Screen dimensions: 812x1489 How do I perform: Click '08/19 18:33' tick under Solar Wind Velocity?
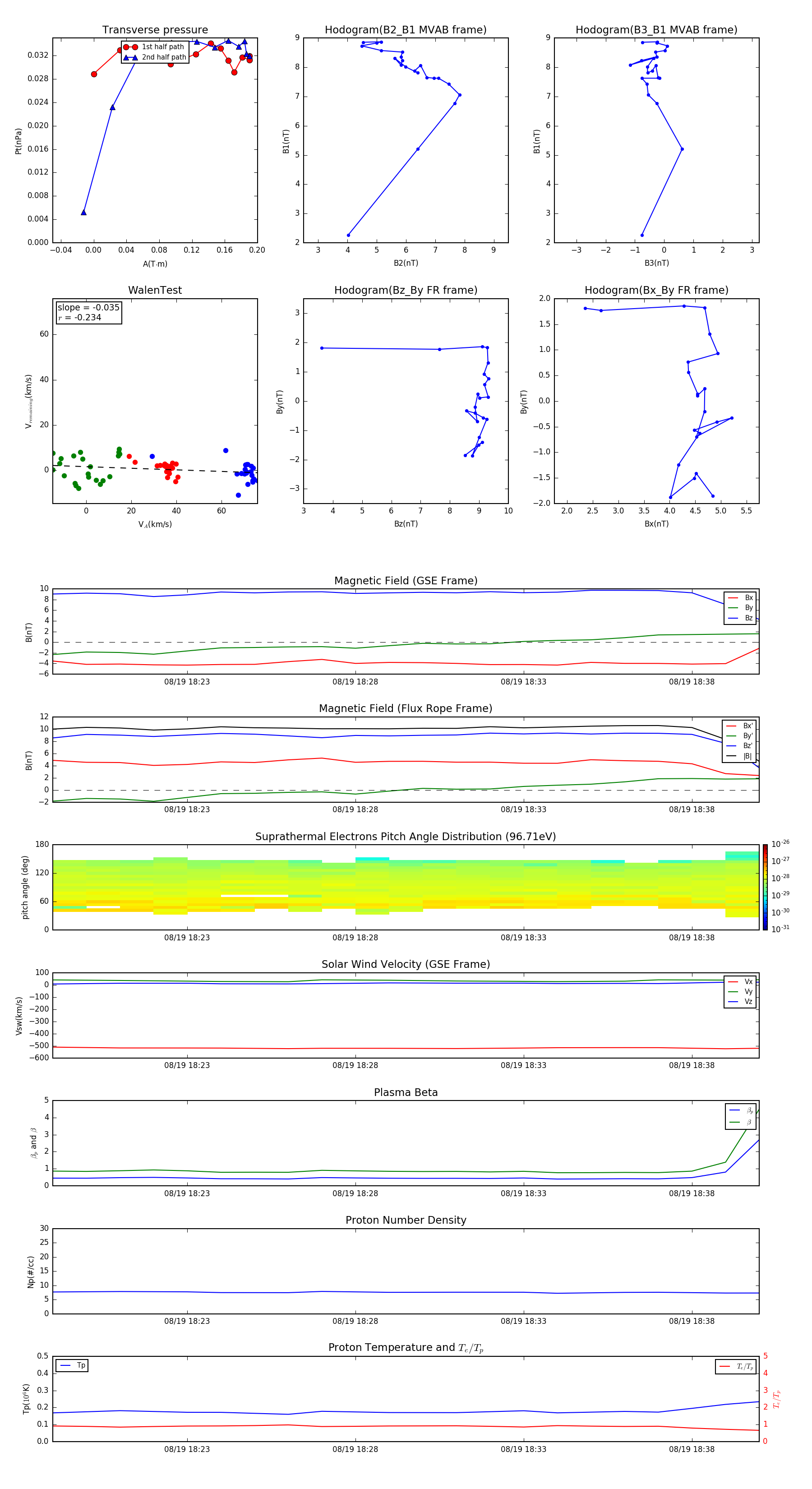pyautogui.click(x=523, y=1065)
